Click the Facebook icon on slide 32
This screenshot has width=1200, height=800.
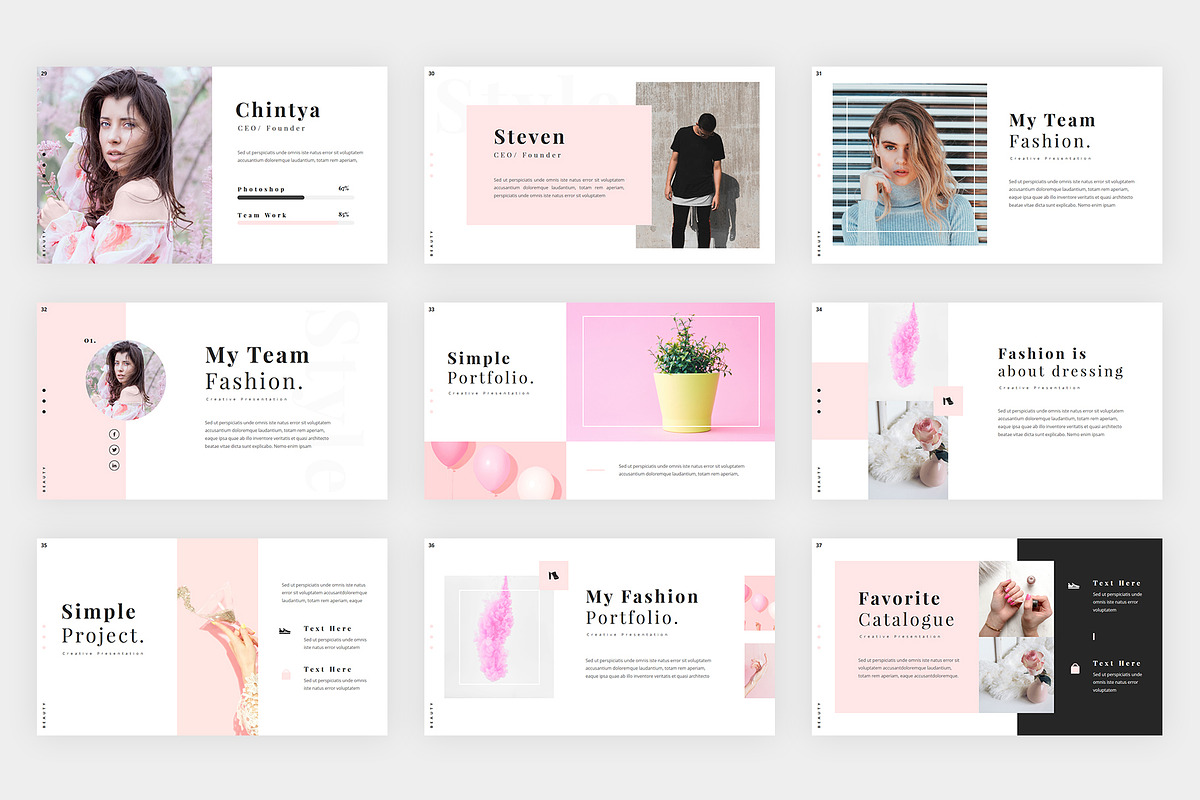(x=114, y=434)
